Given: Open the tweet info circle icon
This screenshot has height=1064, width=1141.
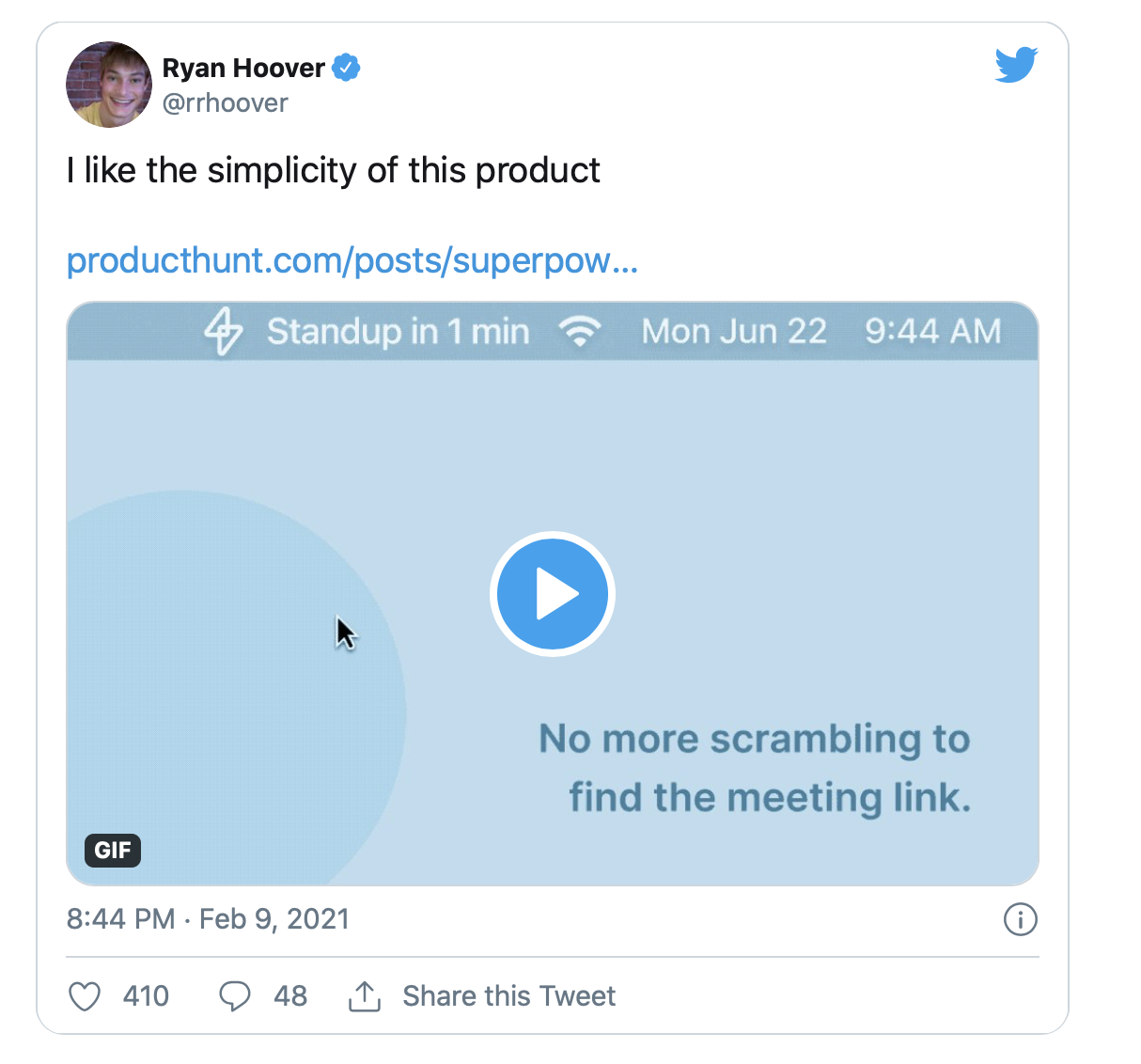Looking at the screenshot, I should [1020, 919].
